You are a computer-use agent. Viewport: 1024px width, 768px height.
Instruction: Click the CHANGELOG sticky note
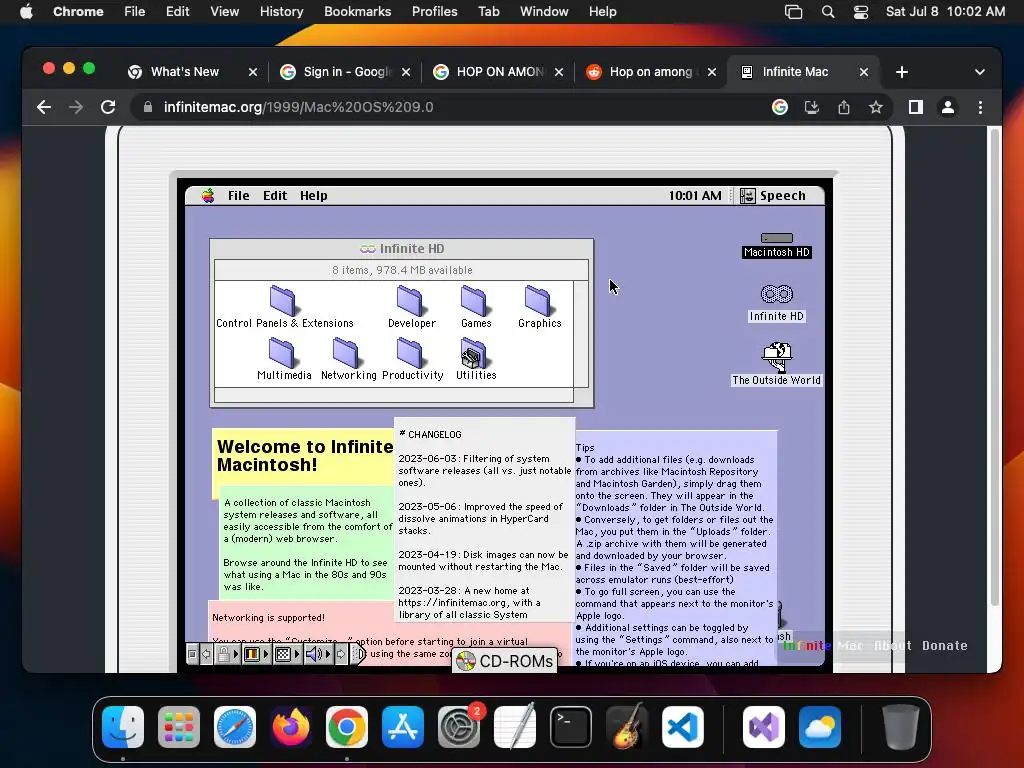coord(485,519)
